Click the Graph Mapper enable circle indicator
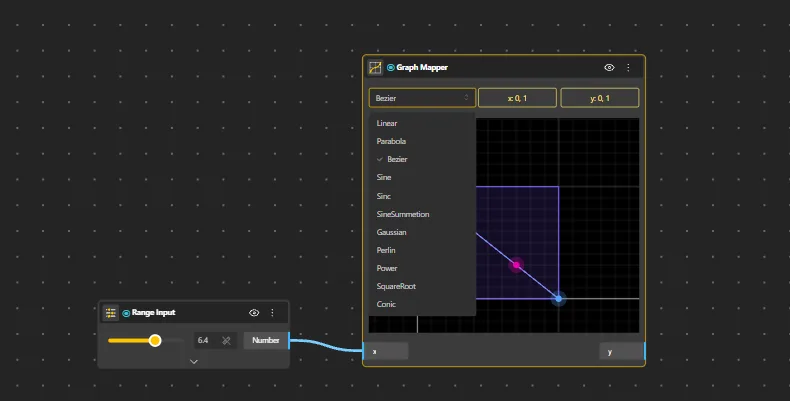 coord(390,68)
